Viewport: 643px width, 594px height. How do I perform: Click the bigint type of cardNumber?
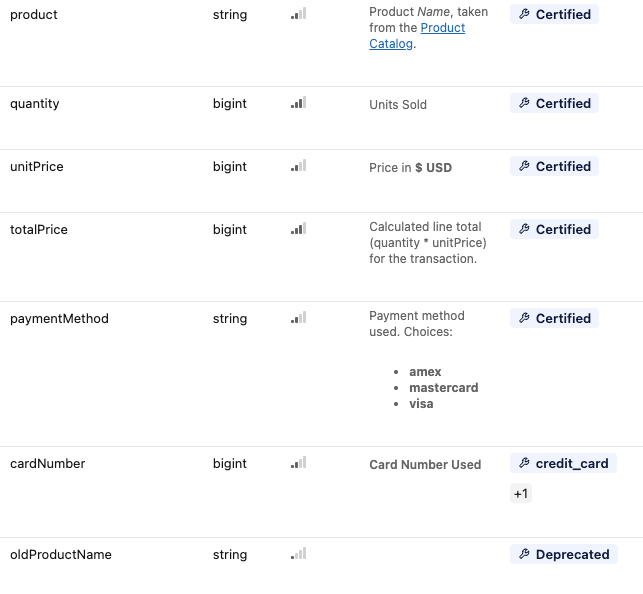click(230, 464)
